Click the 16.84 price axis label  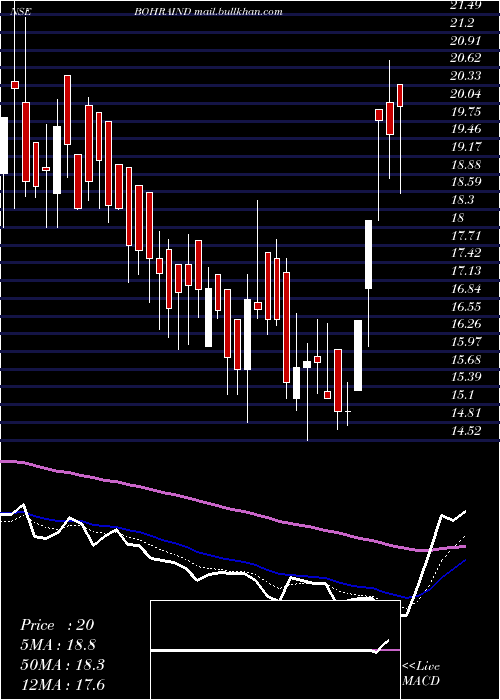(465, 288)
